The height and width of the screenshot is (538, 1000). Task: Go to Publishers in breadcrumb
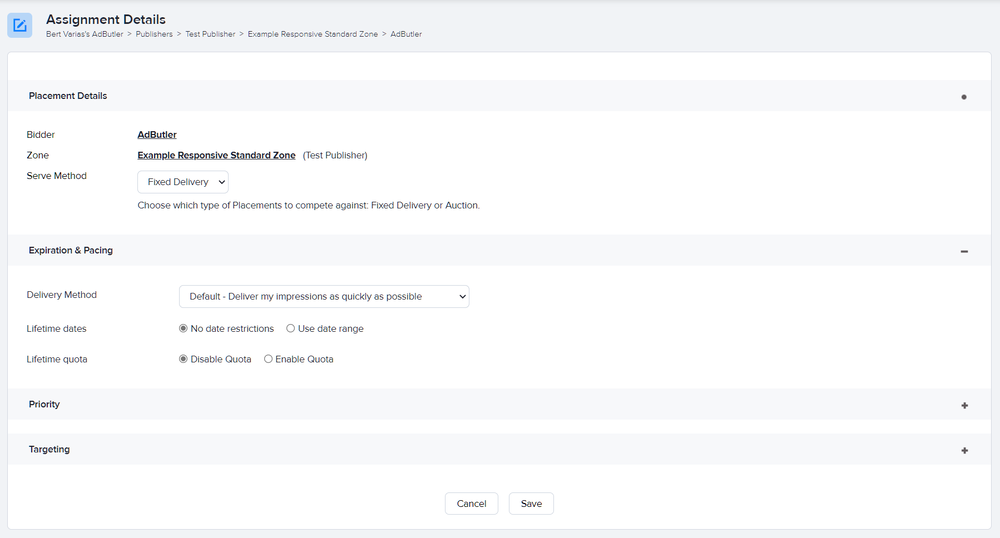point(154,34)
